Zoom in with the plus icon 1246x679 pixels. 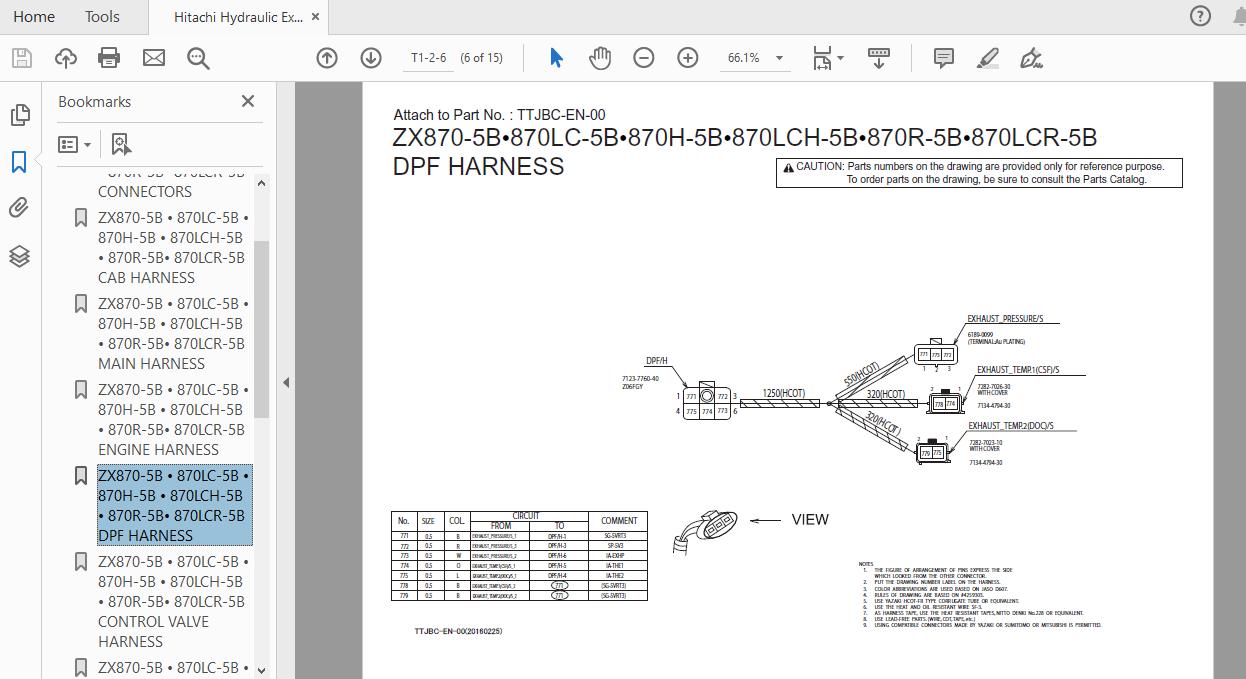click(x=688, y=58)
